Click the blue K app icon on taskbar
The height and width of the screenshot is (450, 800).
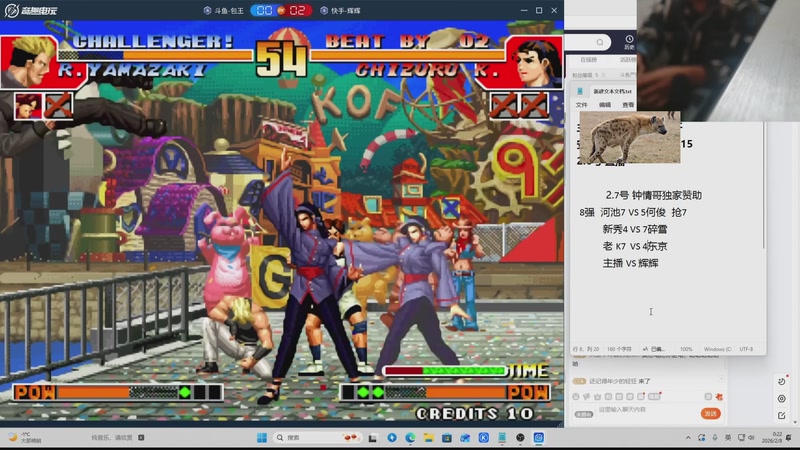click(x=484, y=438)
